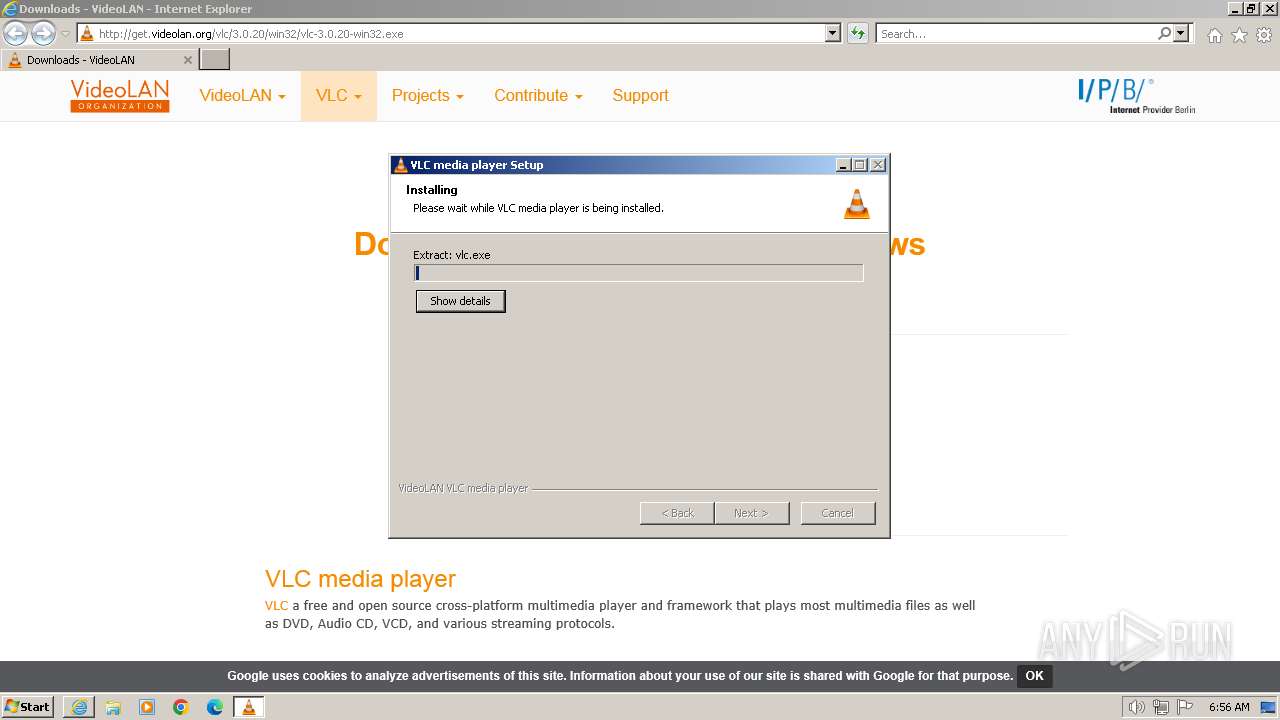
Task: Restore down the Internet Explorer window
Action: [x=1252, y=9]
